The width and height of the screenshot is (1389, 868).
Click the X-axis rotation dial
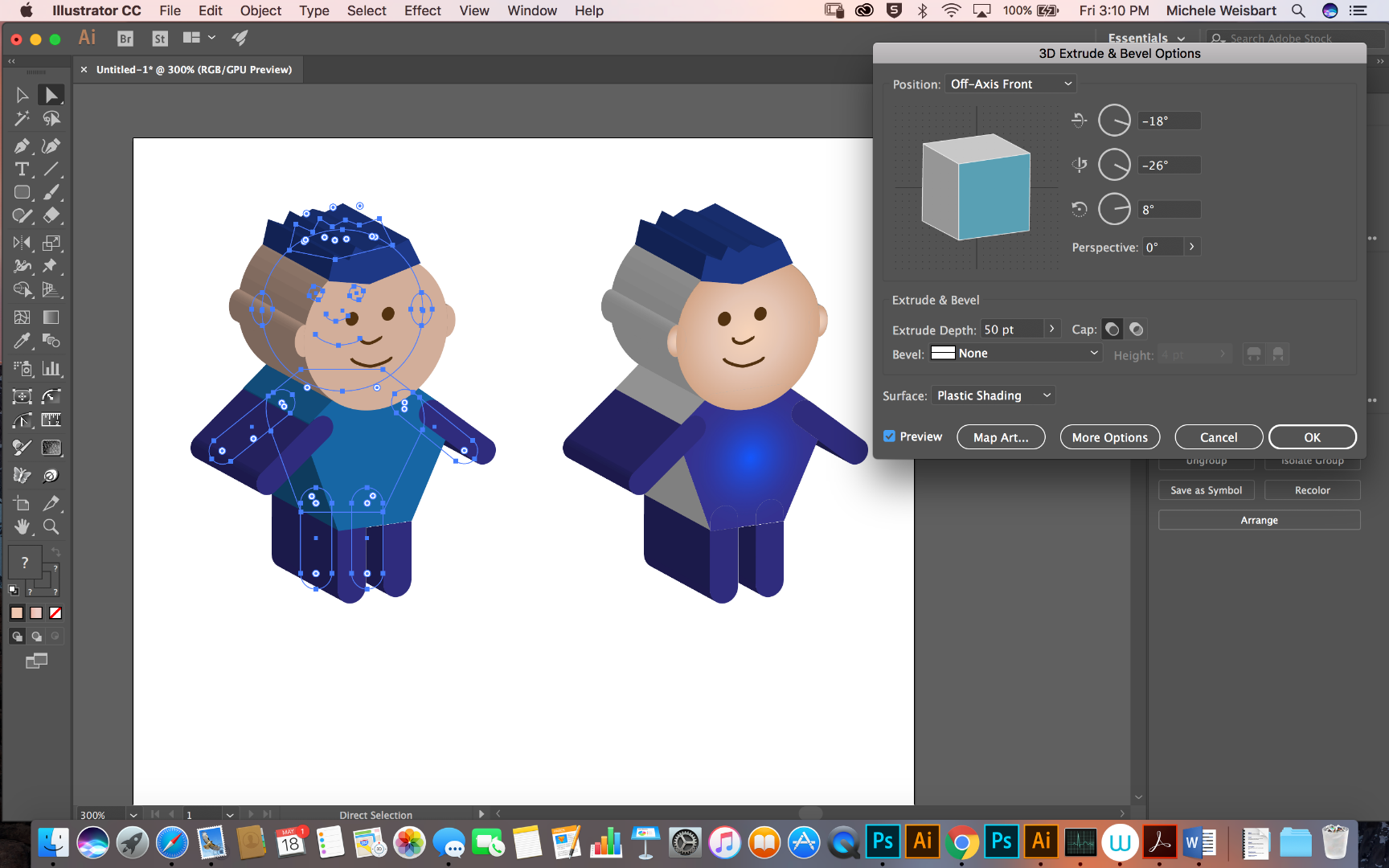click(1114, 121)
